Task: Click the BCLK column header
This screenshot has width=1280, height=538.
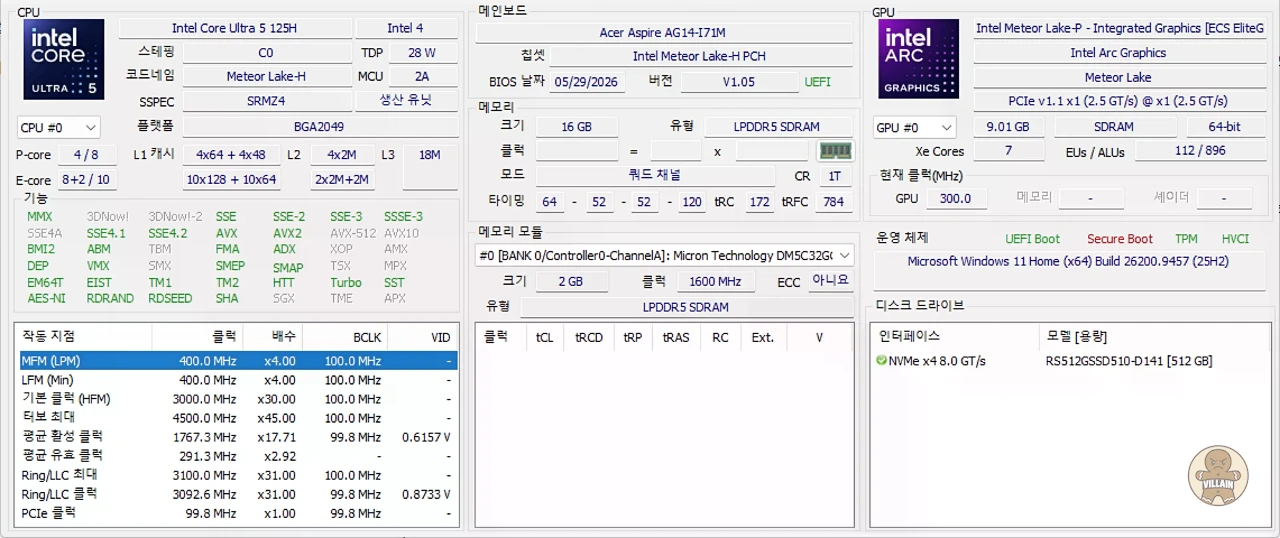Action: 345,337
